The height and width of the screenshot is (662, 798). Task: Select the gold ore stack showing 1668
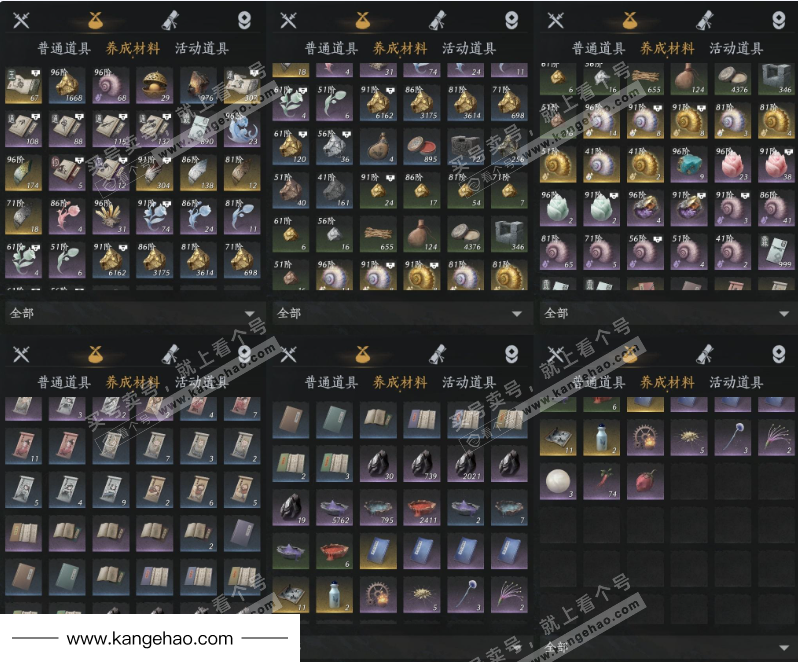pos(67,85)
